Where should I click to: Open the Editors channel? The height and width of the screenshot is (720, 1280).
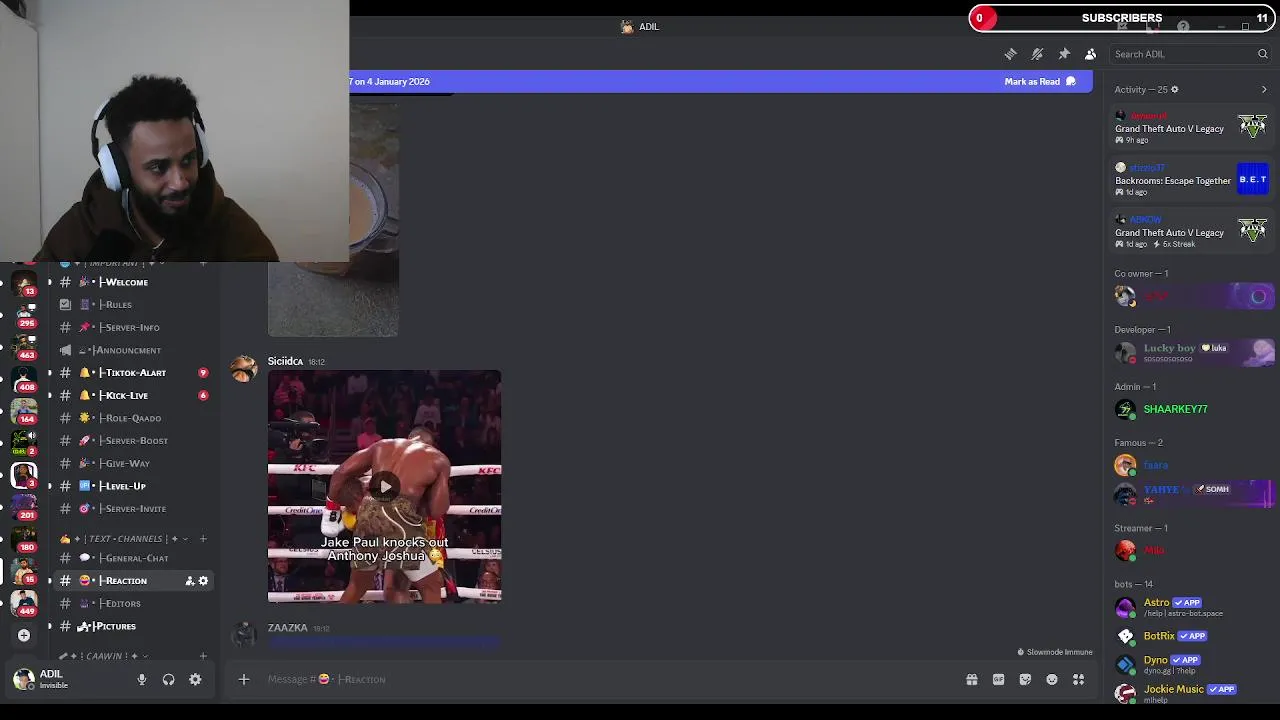(133, 603)
